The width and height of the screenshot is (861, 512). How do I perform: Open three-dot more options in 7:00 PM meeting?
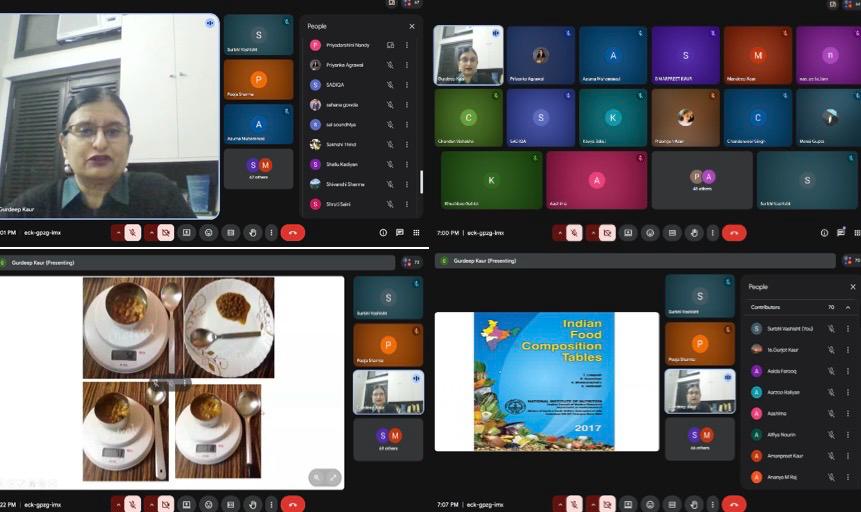pyautogui.click(x=712, y=233)
